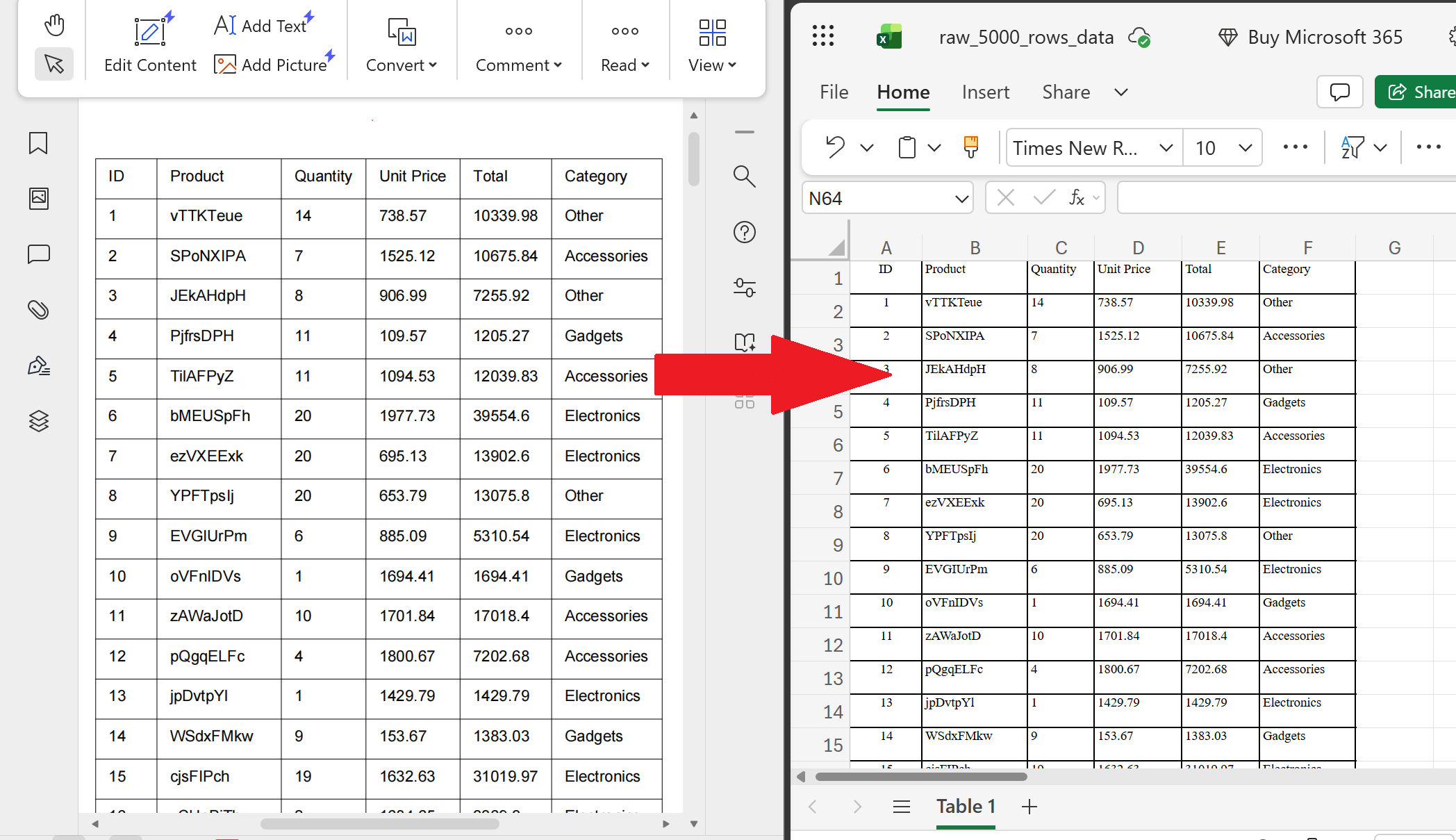Open the Convert dropdown

click(402, 65)
